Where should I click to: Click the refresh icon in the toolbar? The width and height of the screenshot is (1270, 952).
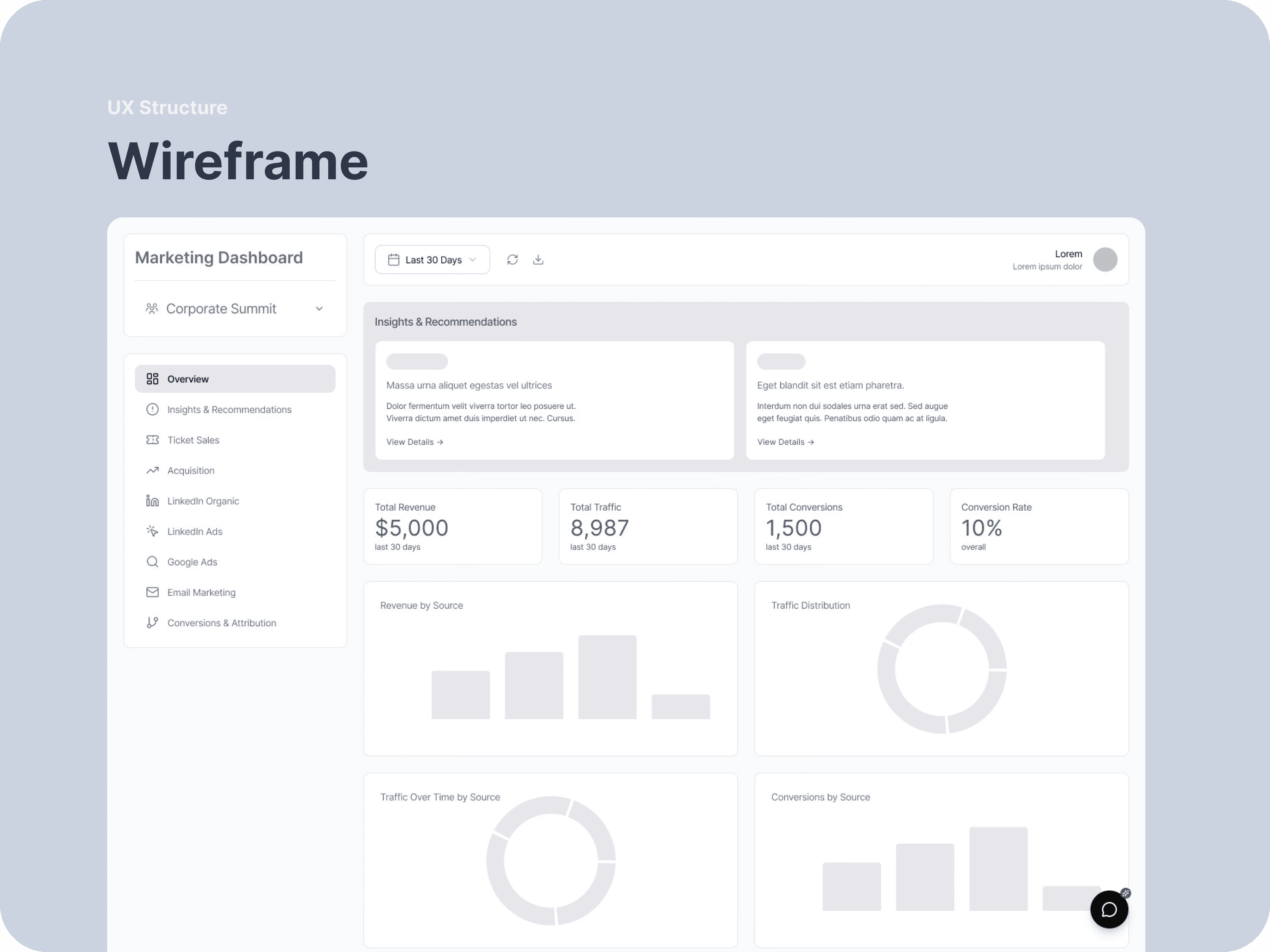coord(512,259)
